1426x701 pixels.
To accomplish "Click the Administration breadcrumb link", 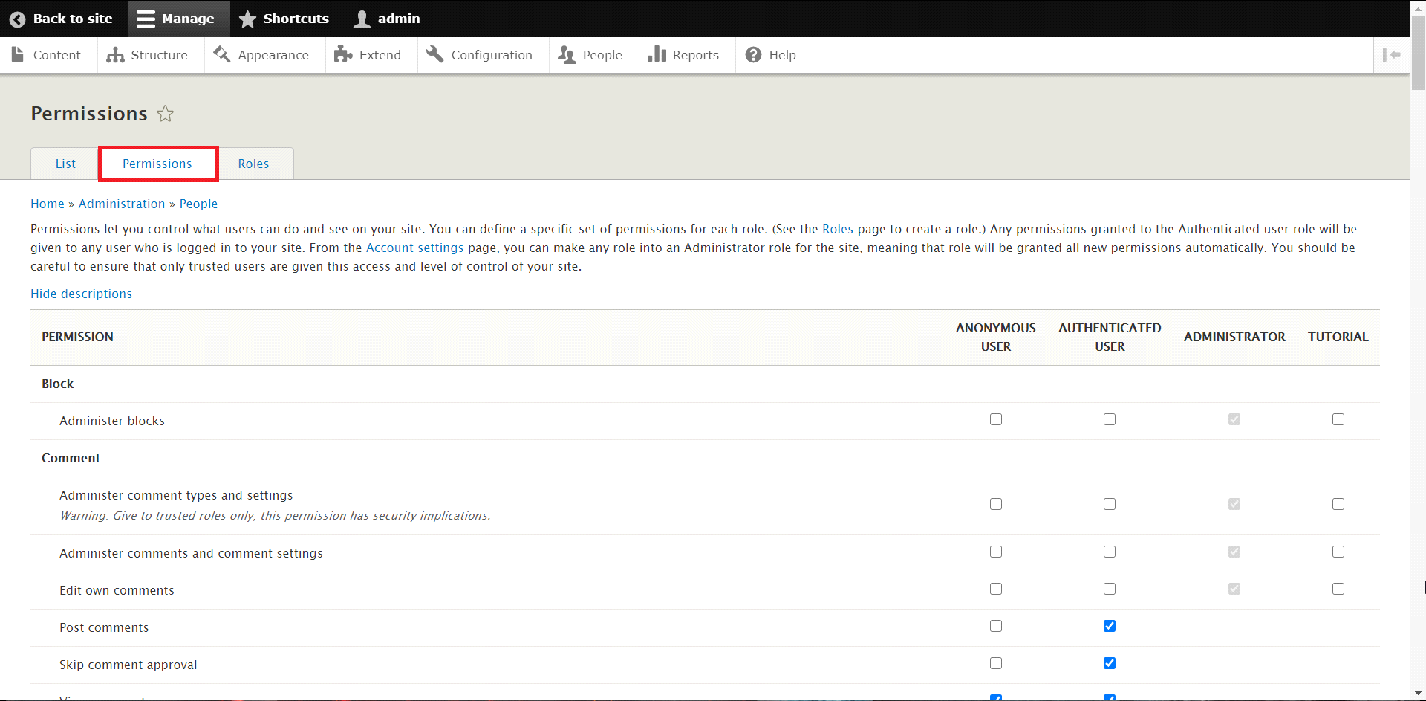I will (x=121, y=204).
